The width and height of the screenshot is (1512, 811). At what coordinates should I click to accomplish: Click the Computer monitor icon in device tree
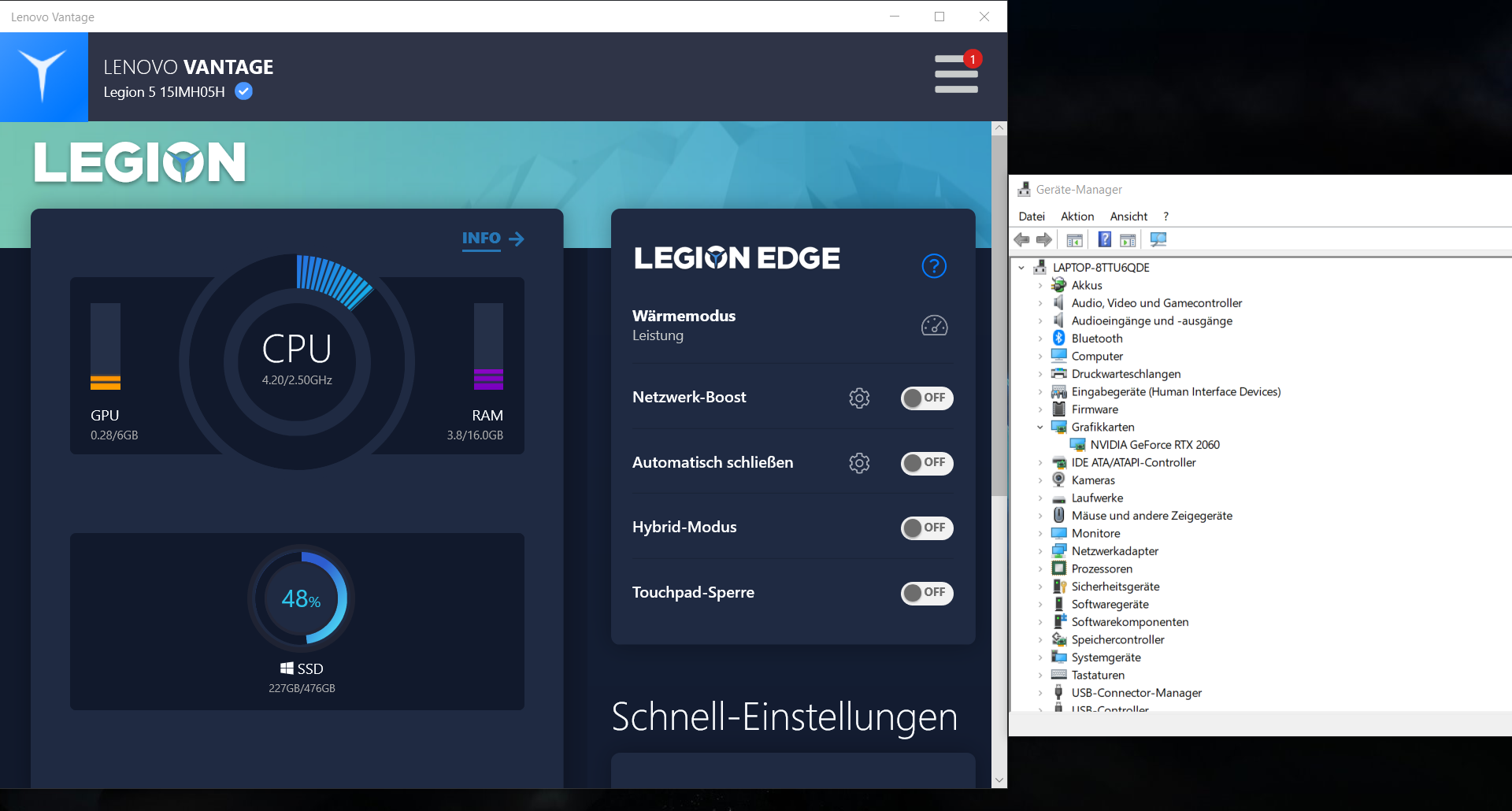pos(1059,356)
